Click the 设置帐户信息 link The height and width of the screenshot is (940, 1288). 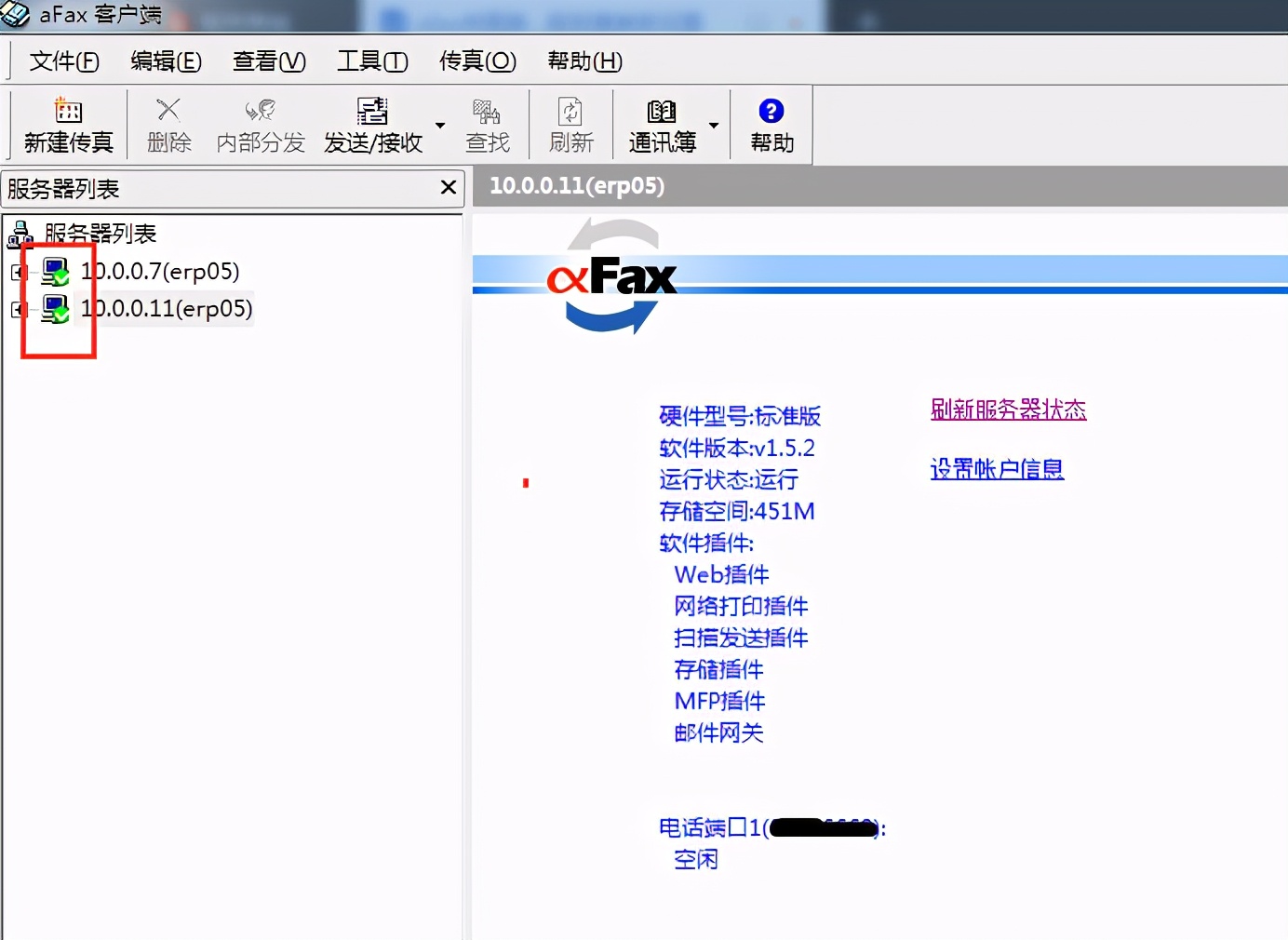pyautogui.click(x=997, y=469)
